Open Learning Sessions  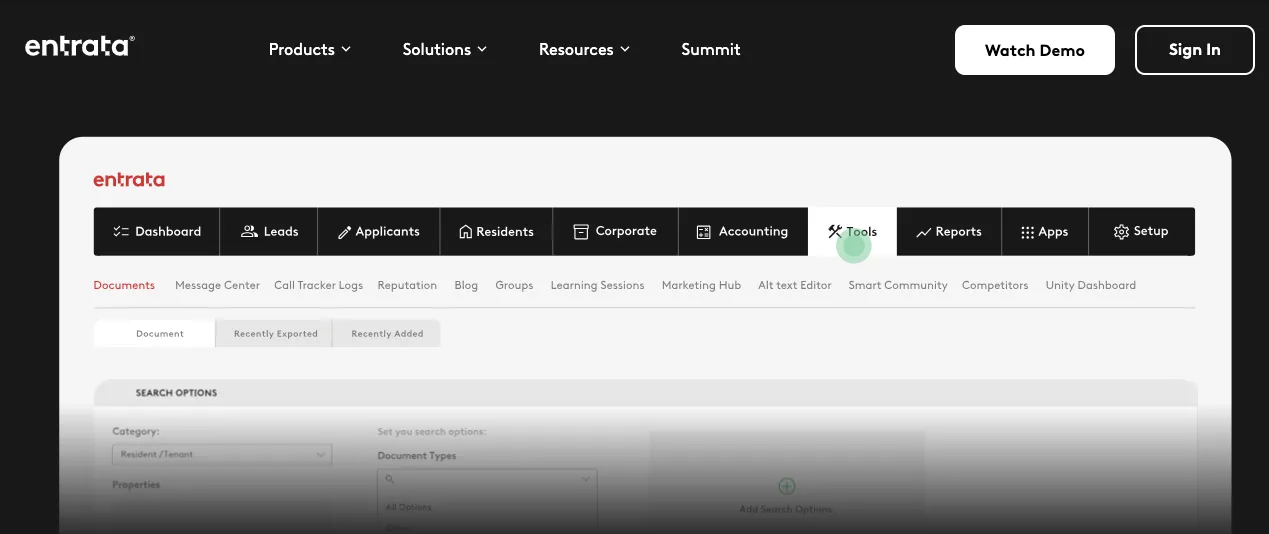click(597, 285)
